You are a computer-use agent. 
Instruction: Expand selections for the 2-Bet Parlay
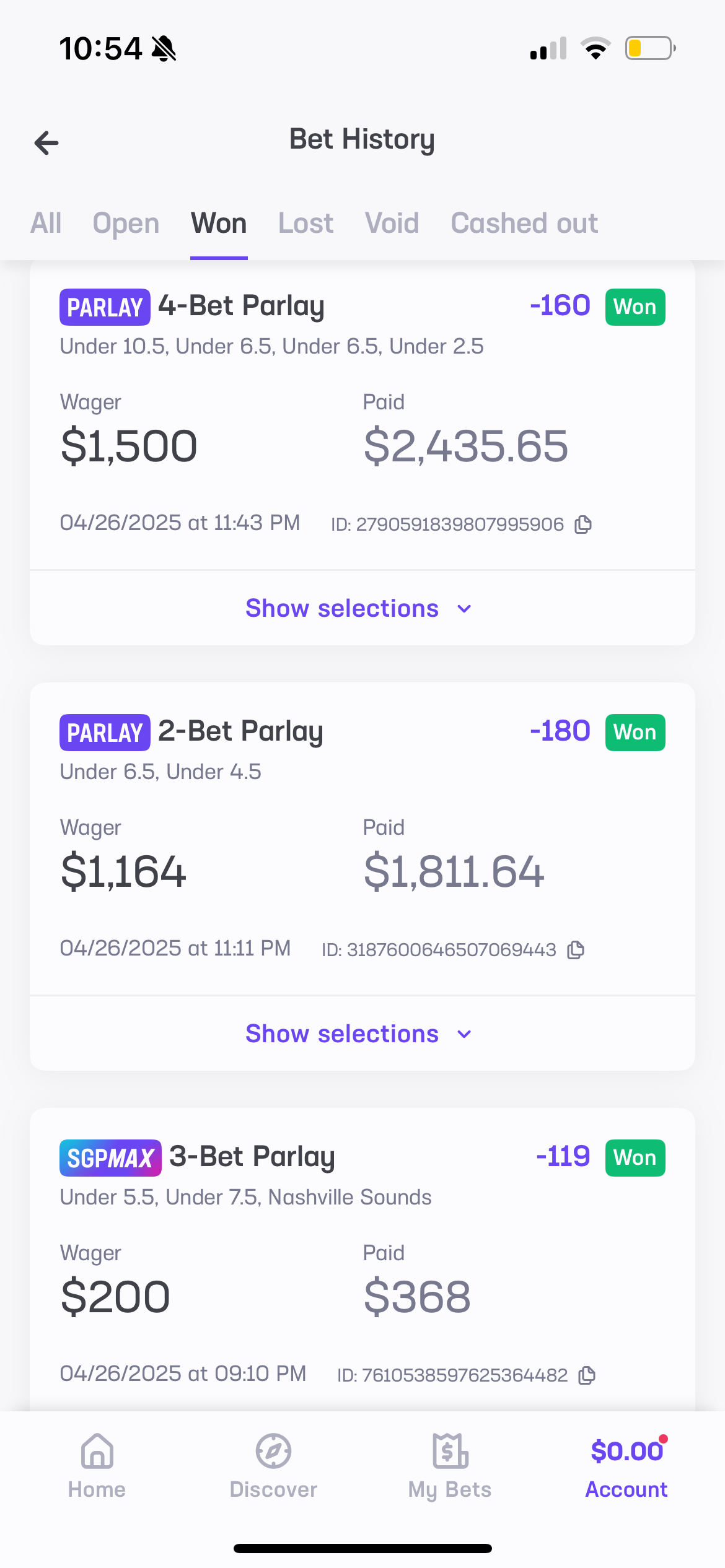[342, 1034]
